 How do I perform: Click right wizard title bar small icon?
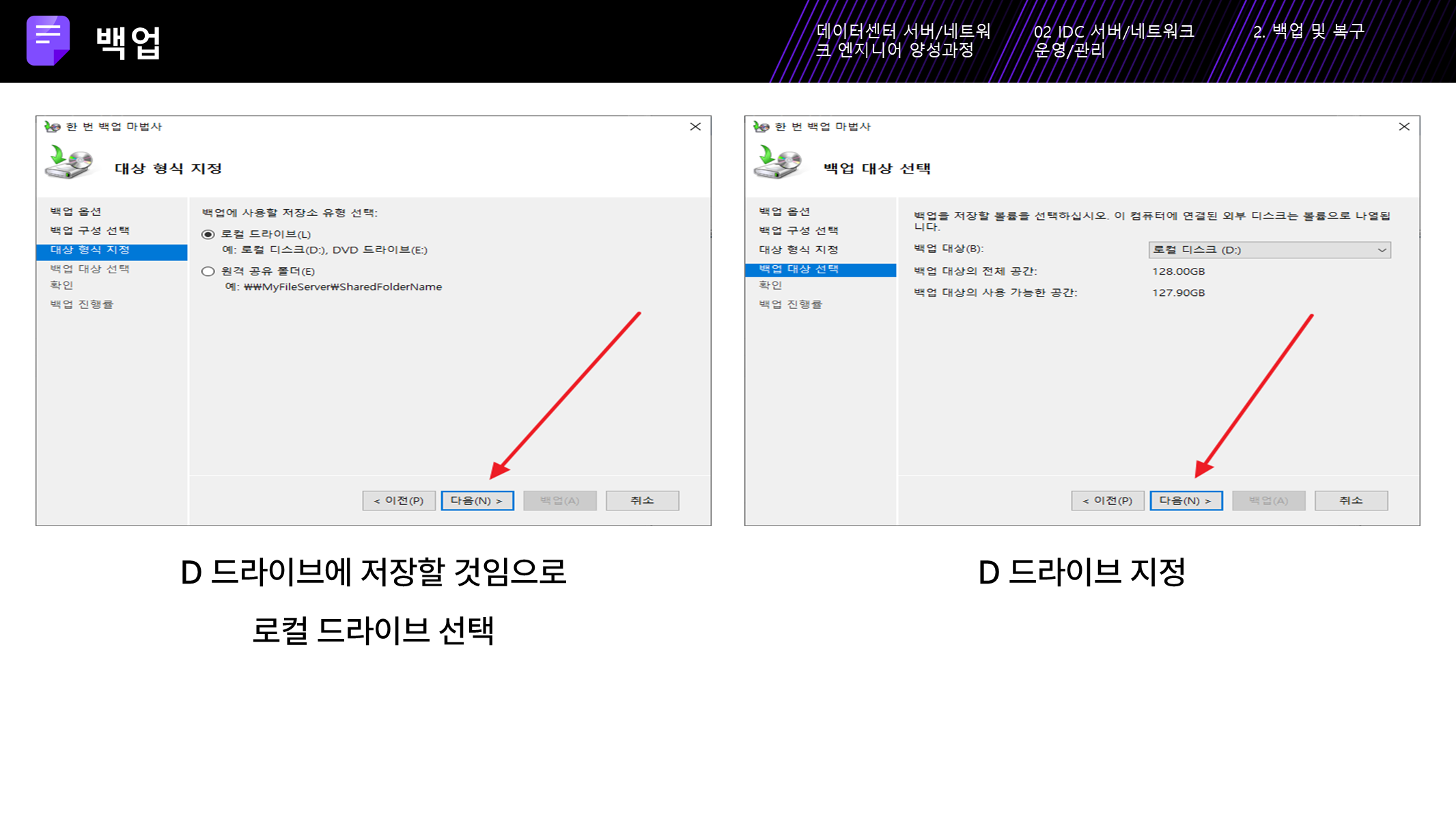point(761,126)
